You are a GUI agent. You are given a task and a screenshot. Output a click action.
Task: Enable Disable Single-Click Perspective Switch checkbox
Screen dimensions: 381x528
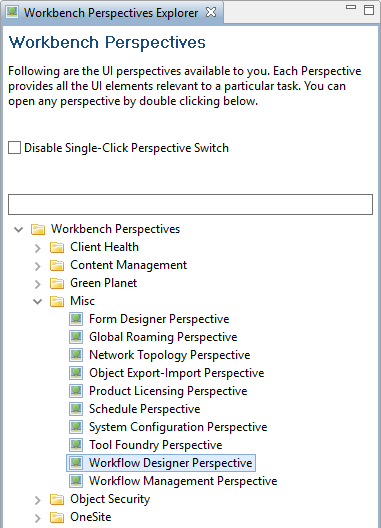14,148
